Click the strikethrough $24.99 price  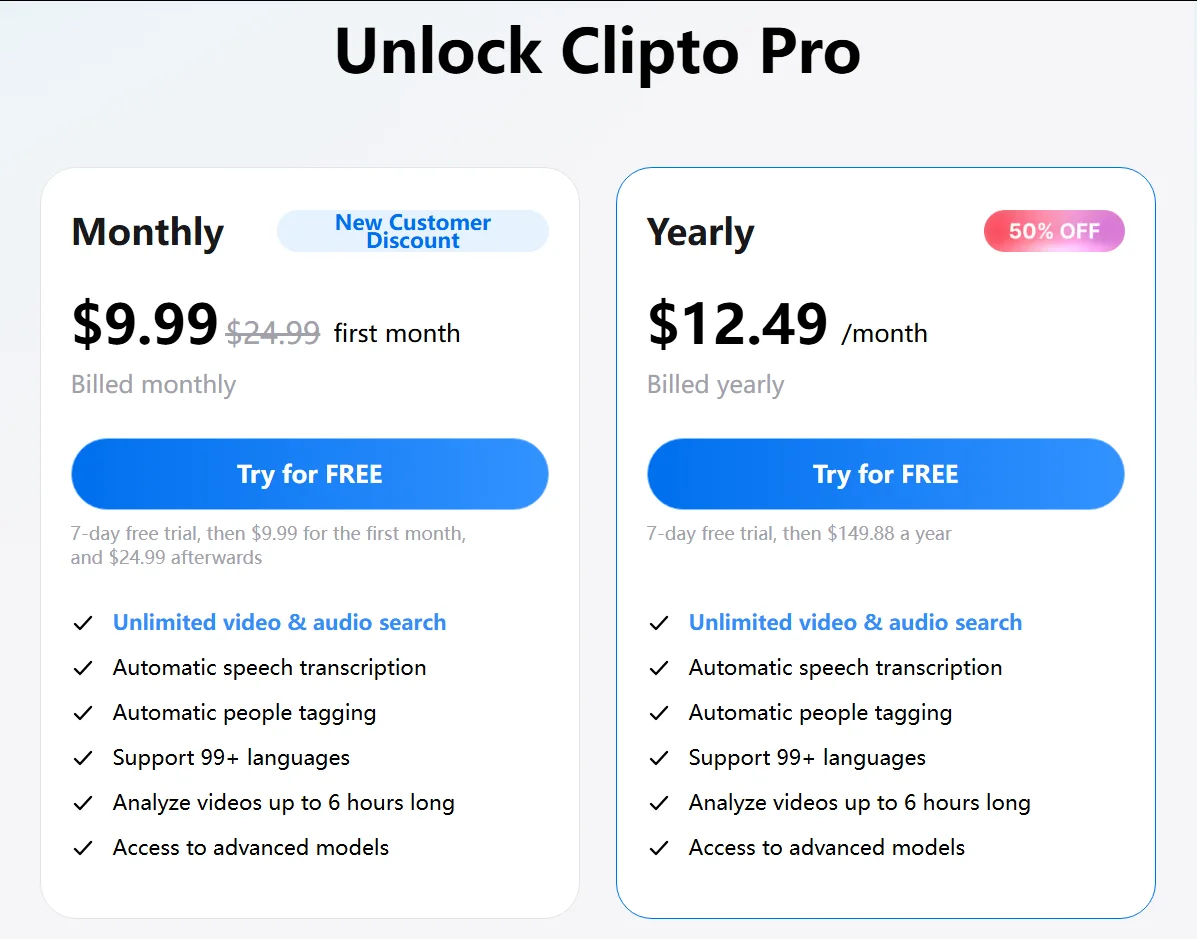coord(273,333)
